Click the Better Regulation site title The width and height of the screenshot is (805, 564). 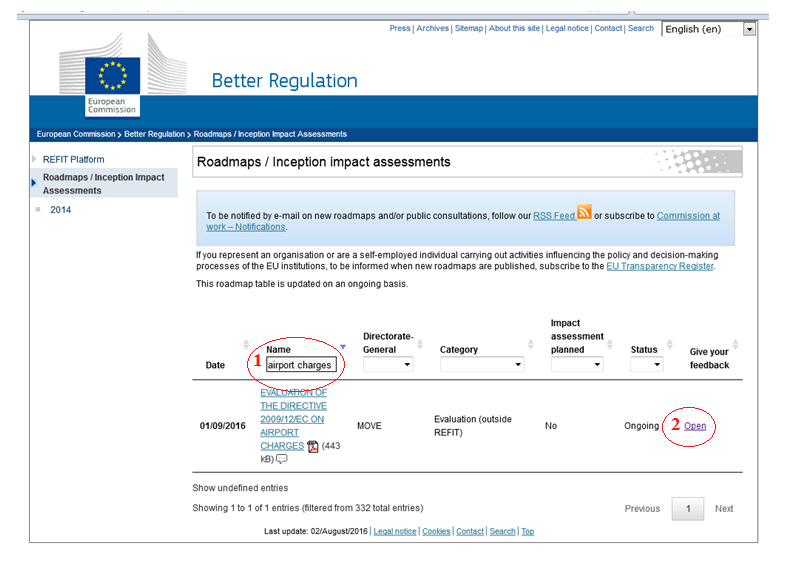284,81
